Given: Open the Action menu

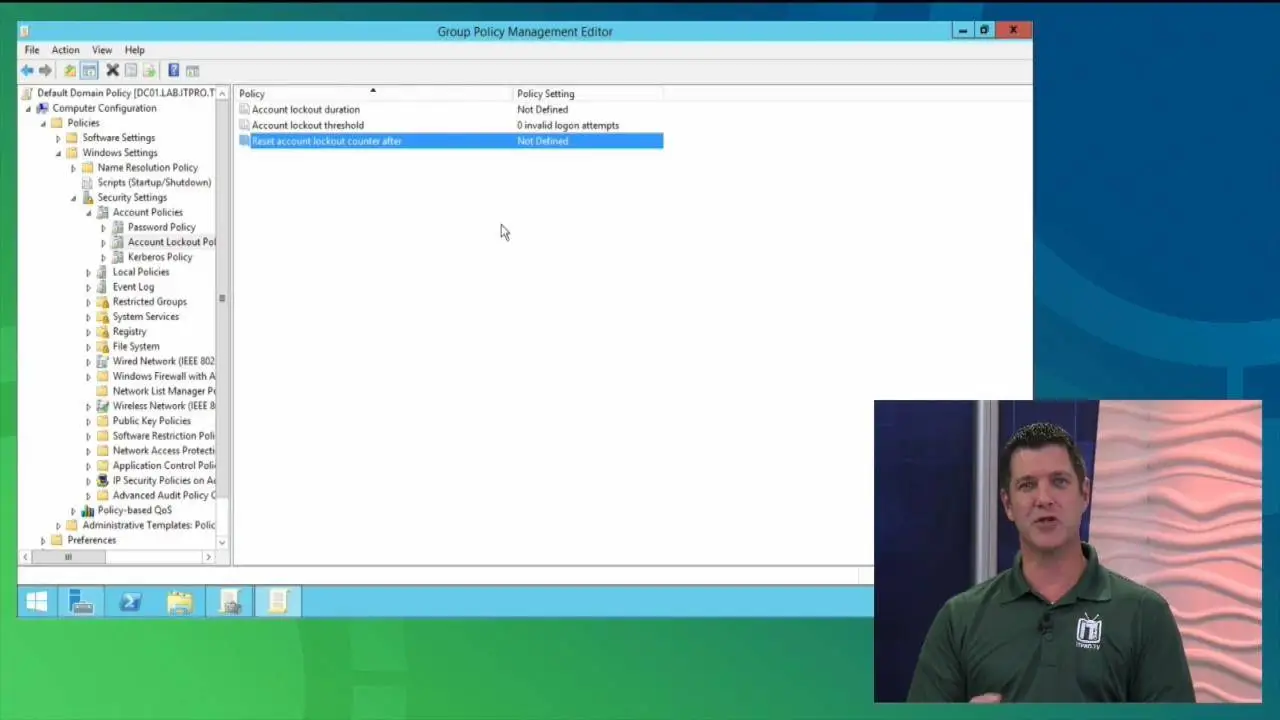Looking at the screenshot, I should tap(65, 50).
